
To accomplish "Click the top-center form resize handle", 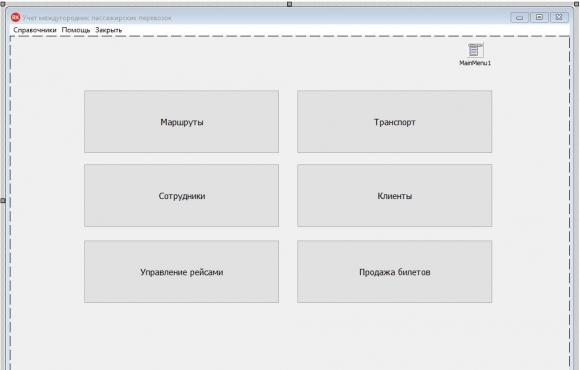I will click(290, 4).
